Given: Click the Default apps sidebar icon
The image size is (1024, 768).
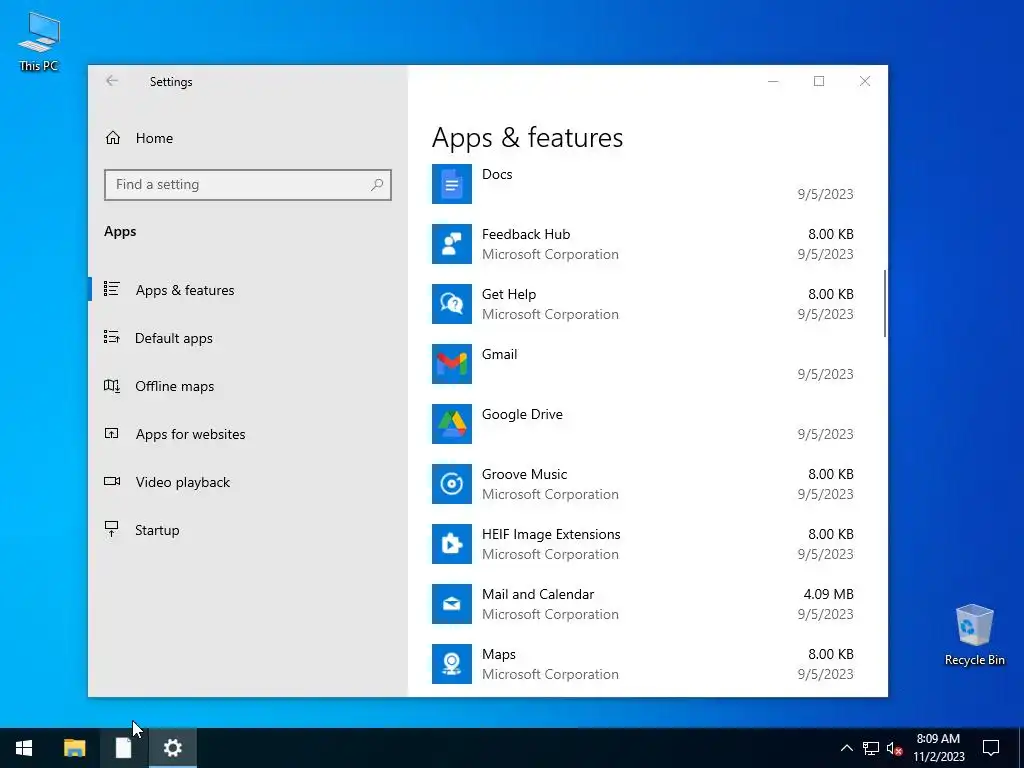Looking at the screenshot, I should [112, 337].
